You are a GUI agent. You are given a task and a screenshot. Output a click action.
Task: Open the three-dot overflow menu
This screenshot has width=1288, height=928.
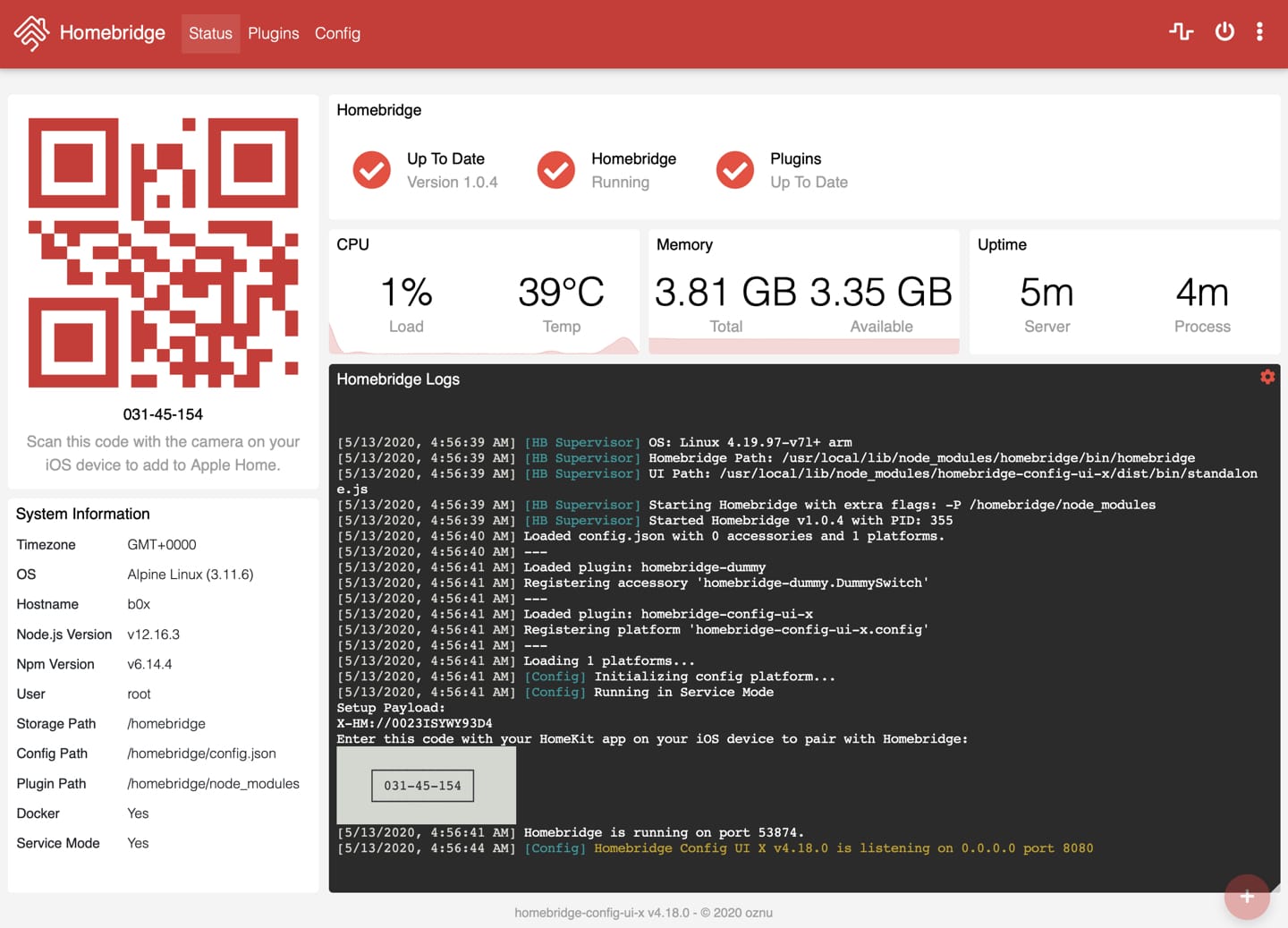(x=1259, y=31)
